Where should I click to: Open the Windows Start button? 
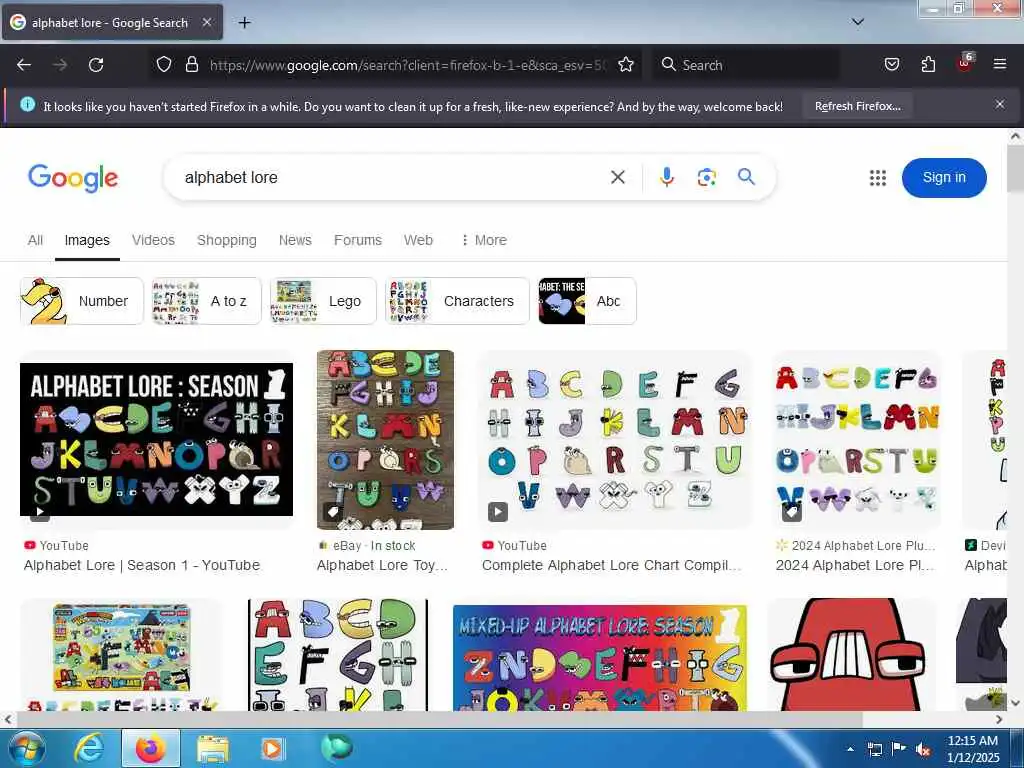[27, 748]
